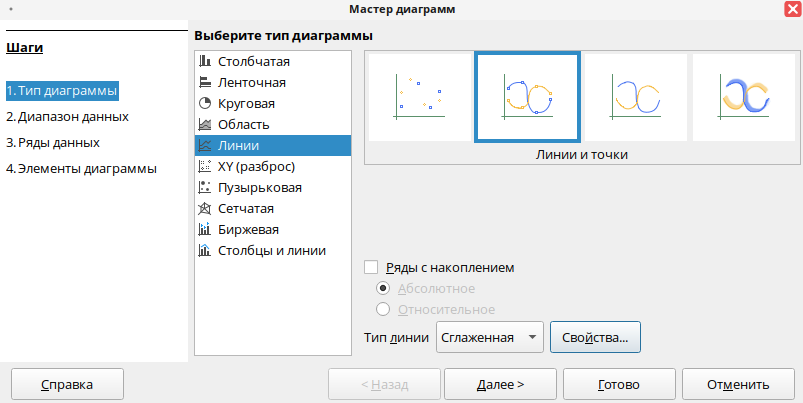Pick the Область area chart icon
The image size is (803, 403).
click(205, 125)
